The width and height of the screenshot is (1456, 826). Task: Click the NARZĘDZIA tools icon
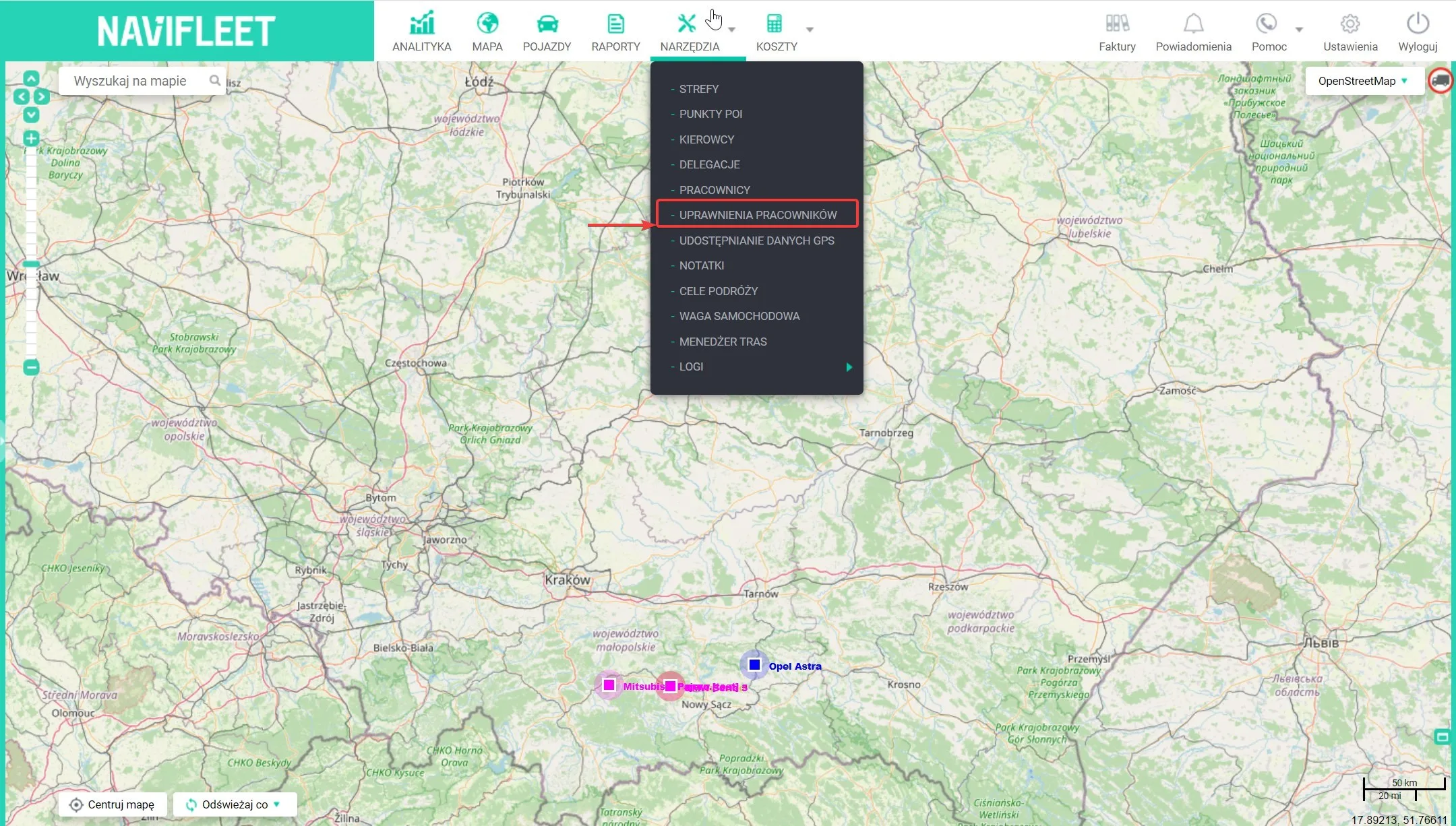[686, 24]
